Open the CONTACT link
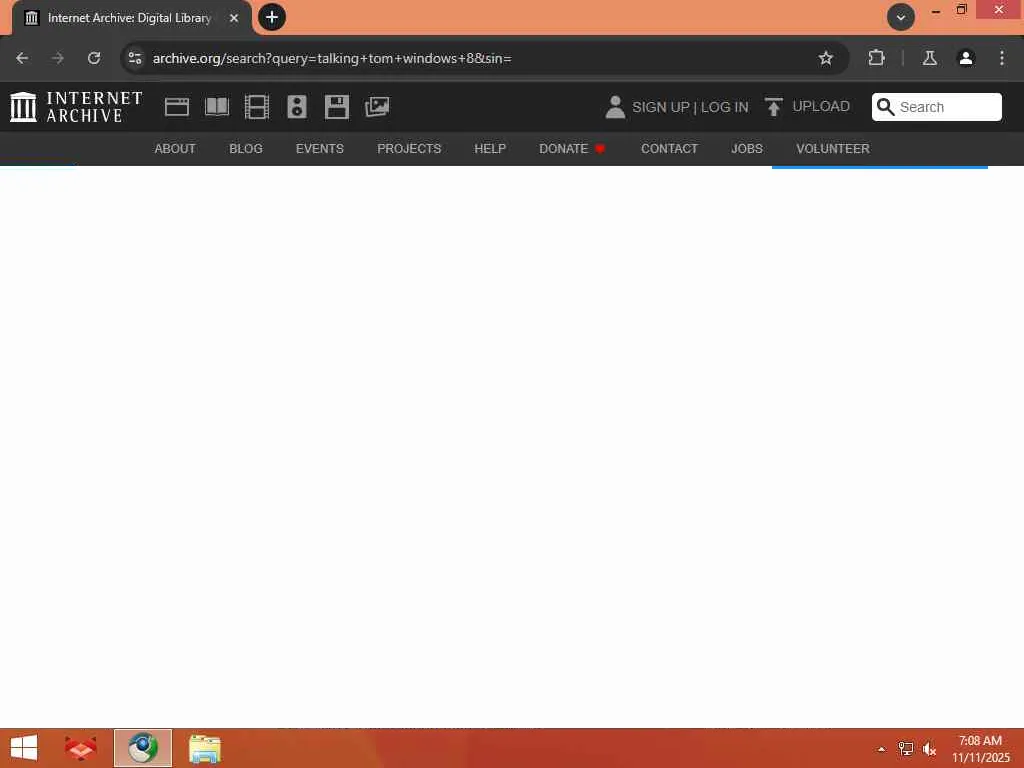Image resolution: width=1024 pixels, height=768 pixels. [x=669, y=149]
